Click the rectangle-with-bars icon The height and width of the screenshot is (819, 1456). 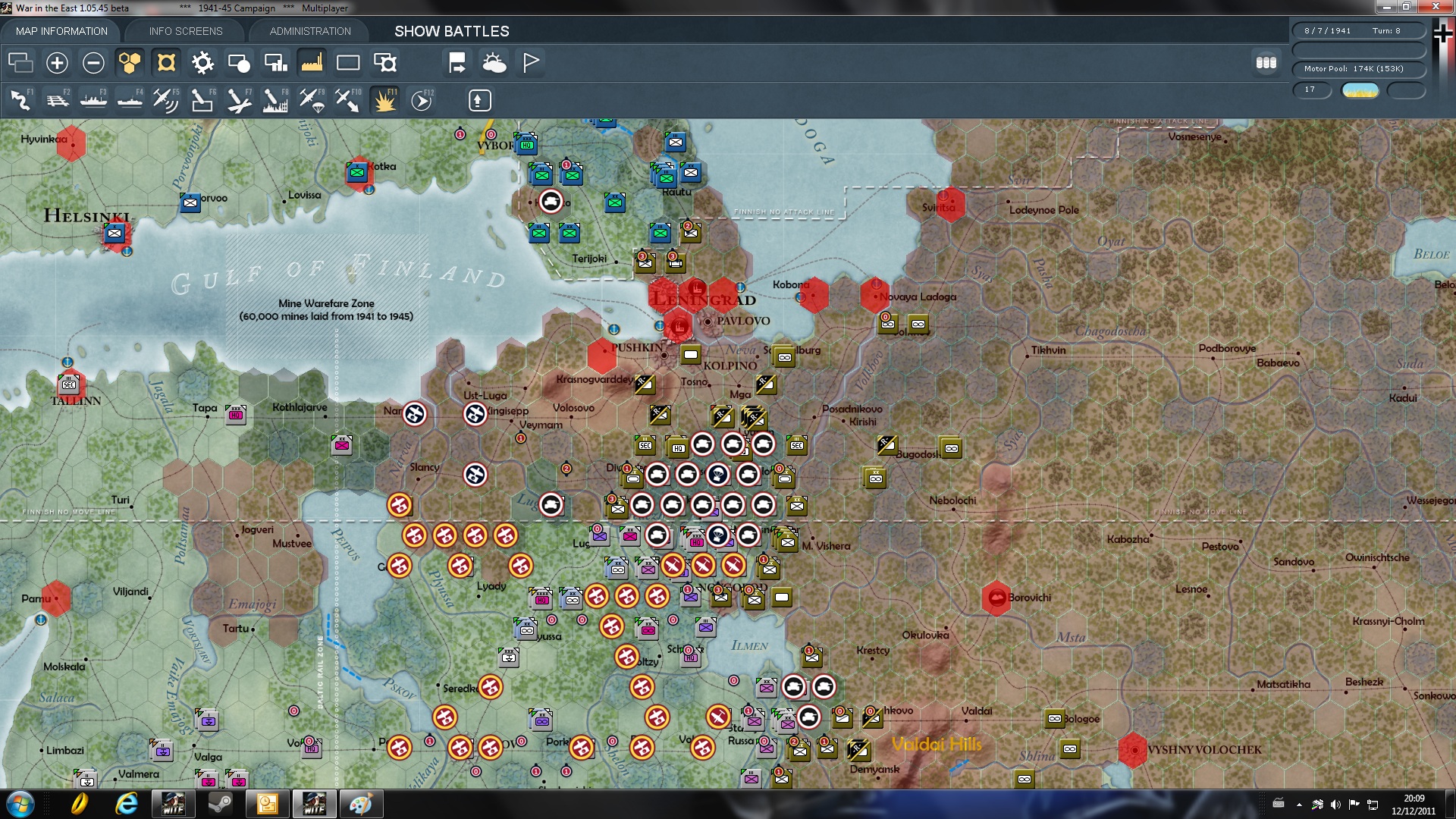[275, 63]
